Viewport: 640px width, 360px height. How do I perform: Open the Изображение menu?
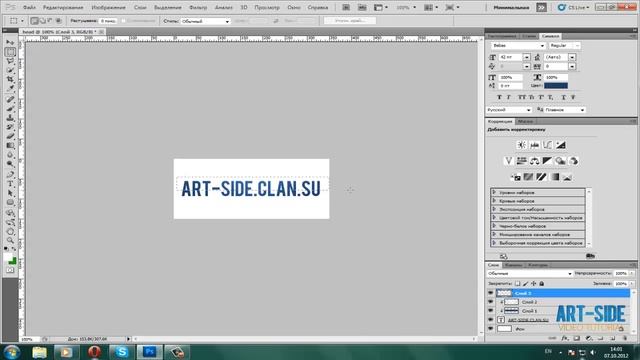point(109,8)
